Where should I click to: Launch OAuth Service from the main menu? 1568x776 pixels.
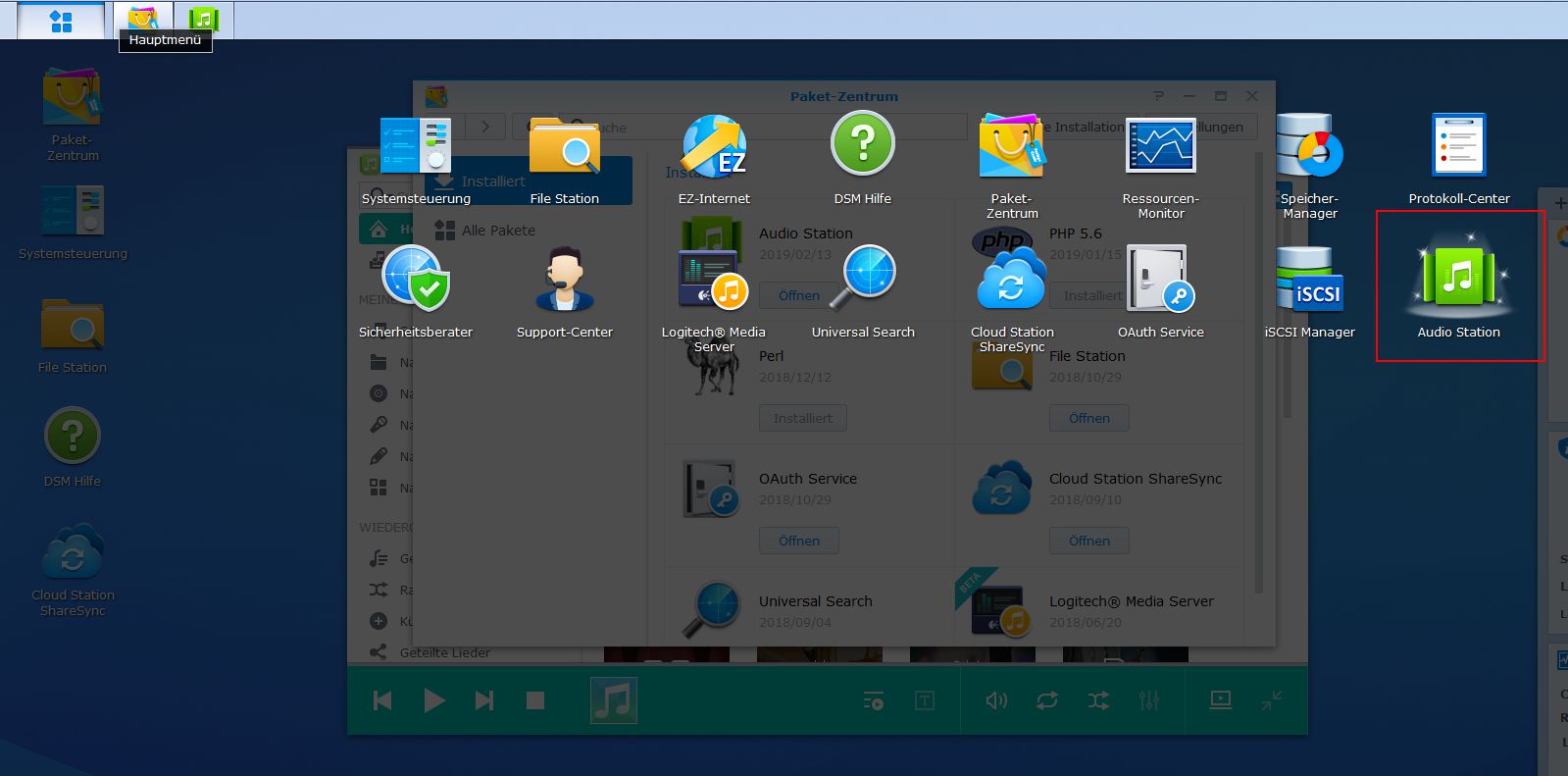point(1161,291)
